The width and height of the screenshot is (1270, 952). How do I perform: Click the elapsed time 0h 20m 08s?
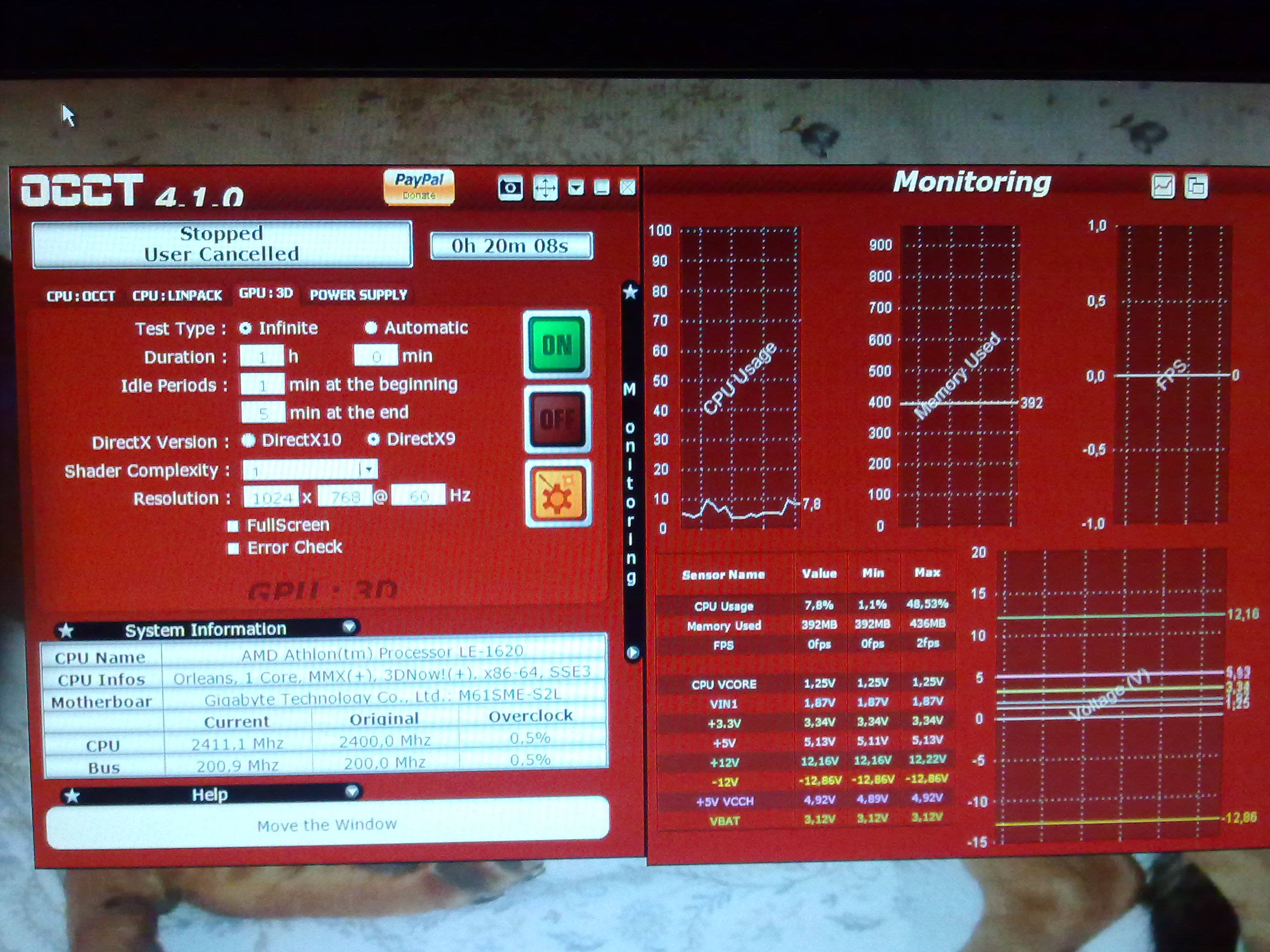[x=511, y=246]
